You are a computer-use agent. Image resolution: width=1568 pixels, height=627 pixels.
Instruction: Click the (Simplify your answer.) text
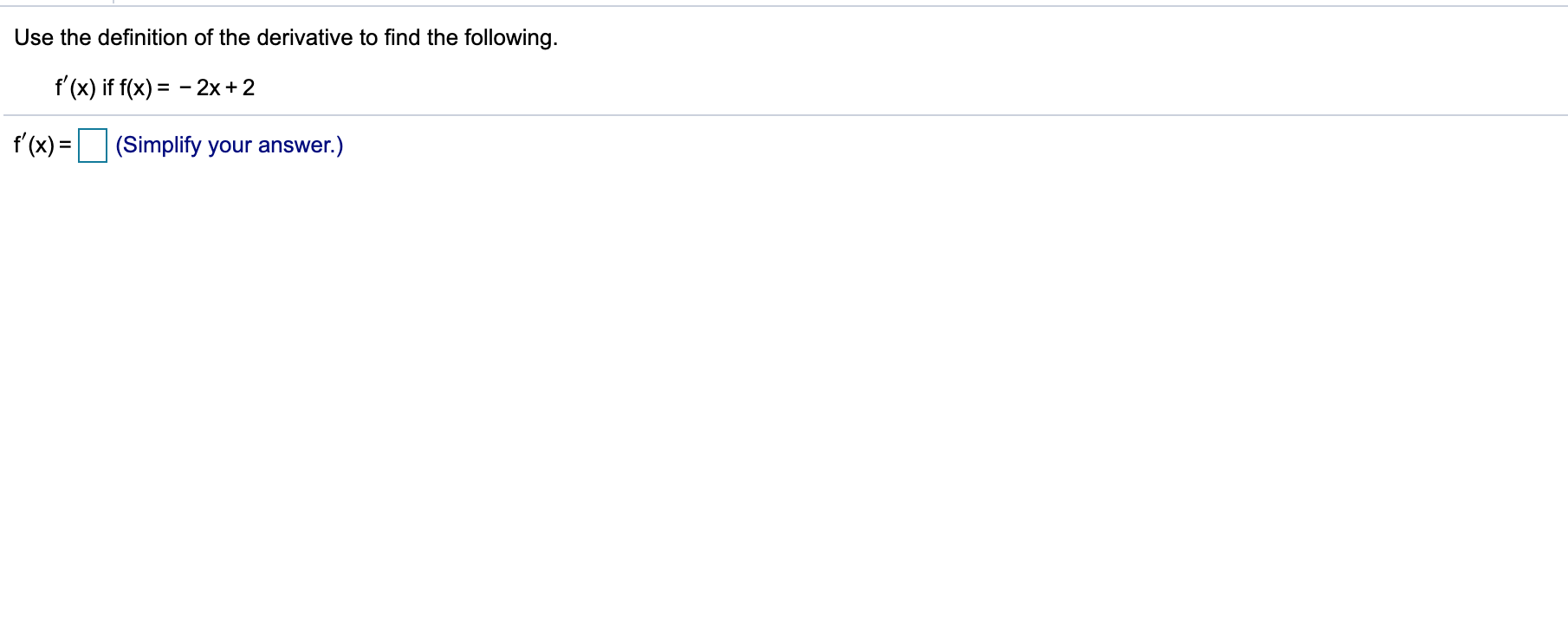click(x=228, y=146)
